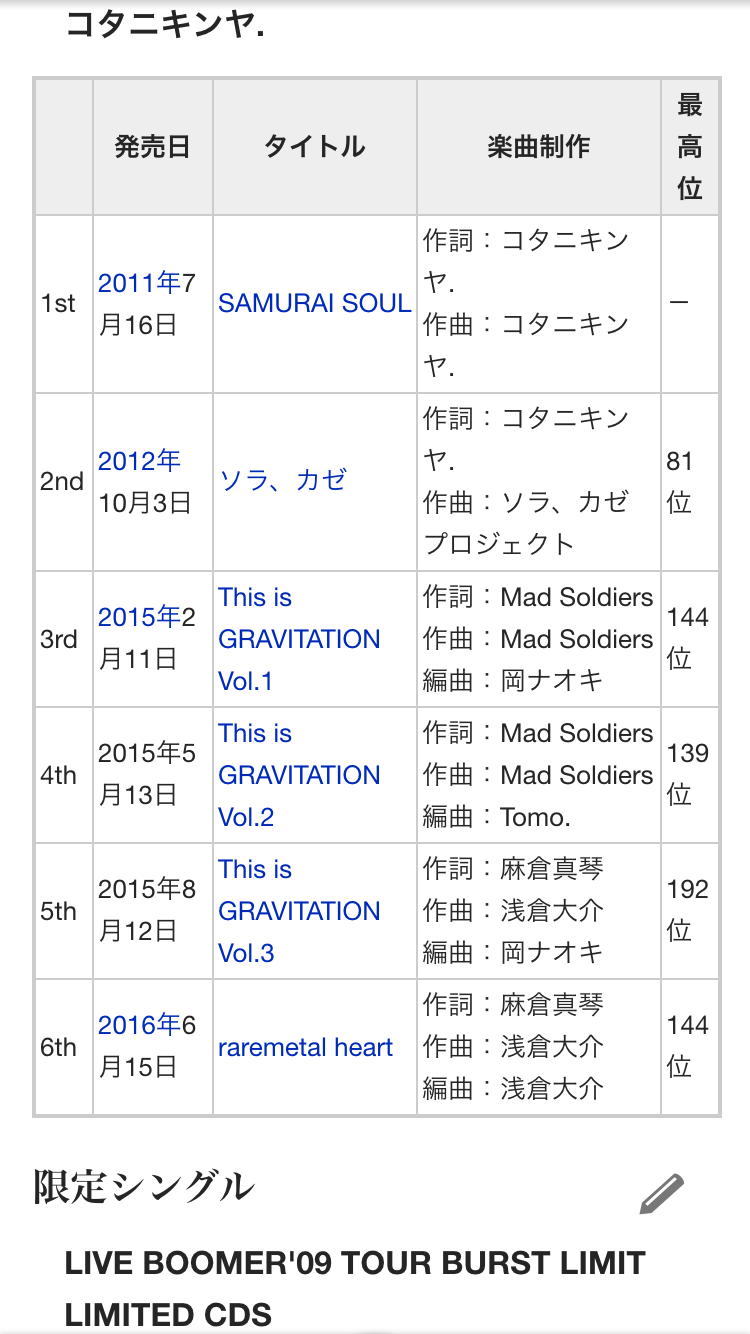Click the 2015年 date link in 3rd row

tap(139, 617)
